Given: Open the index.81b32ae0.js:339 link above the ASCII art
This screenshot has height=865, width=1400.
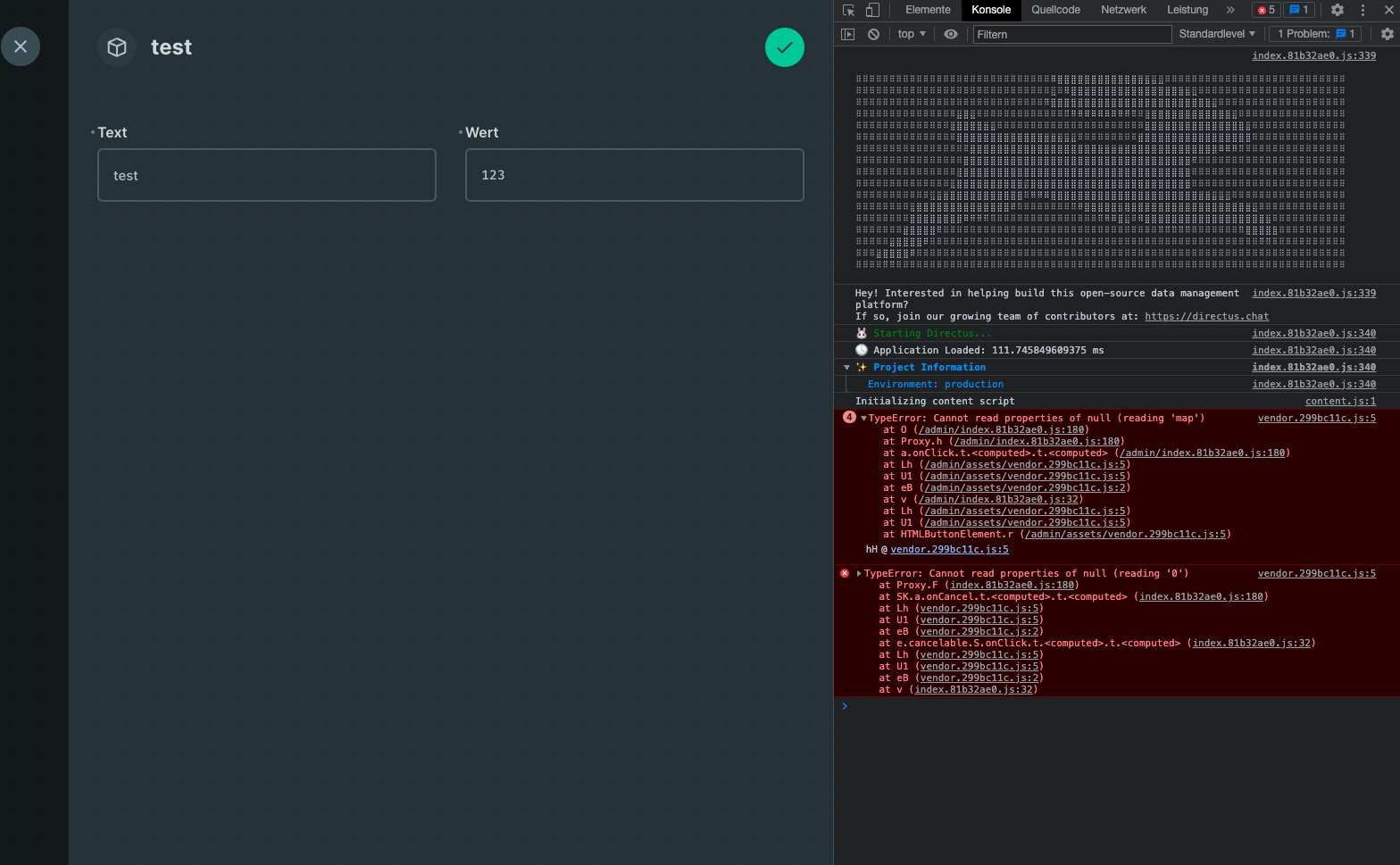Looking at the screenshot, I should 1313,55.
